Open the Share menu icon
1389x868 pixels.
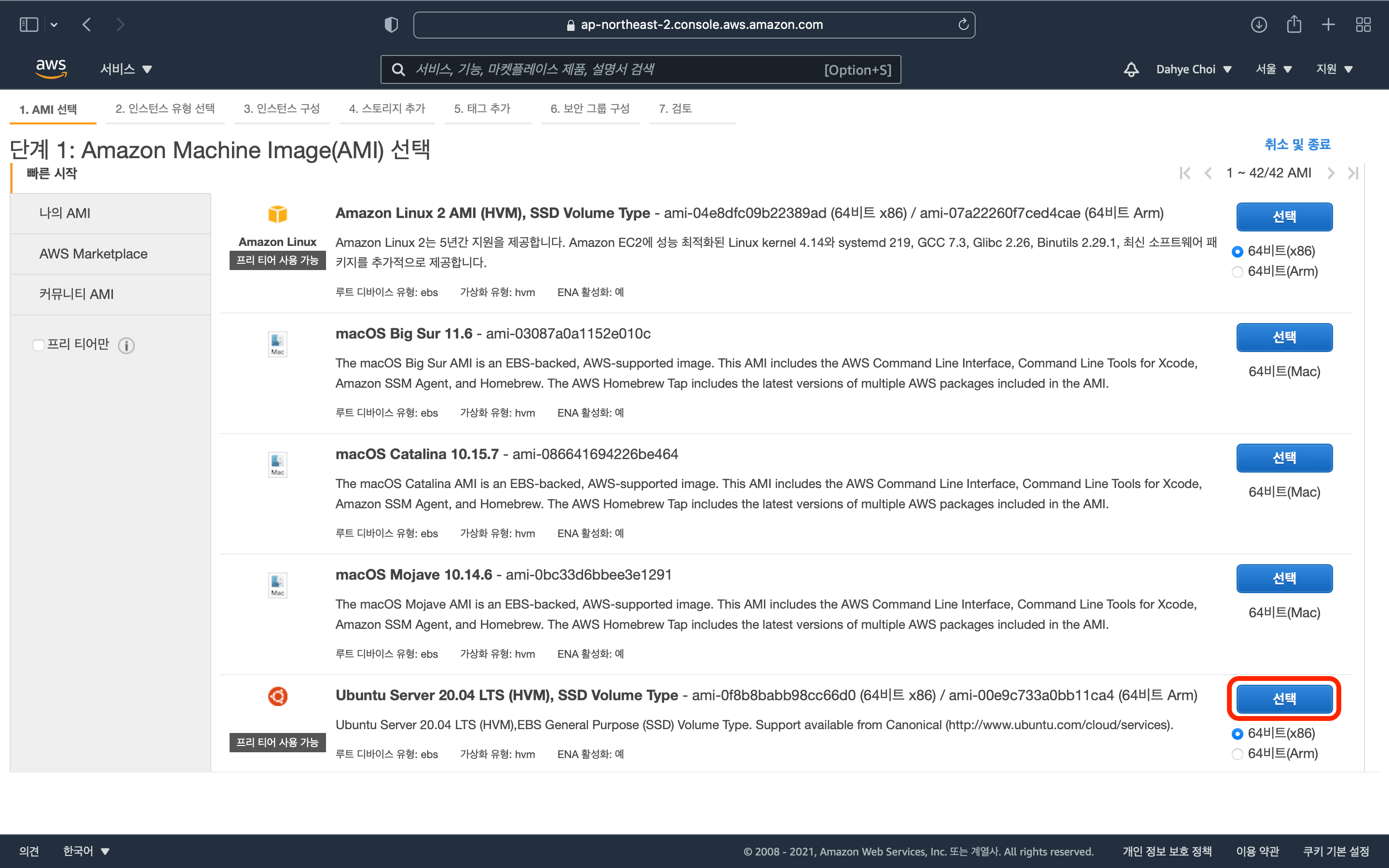pos(1294,24)
